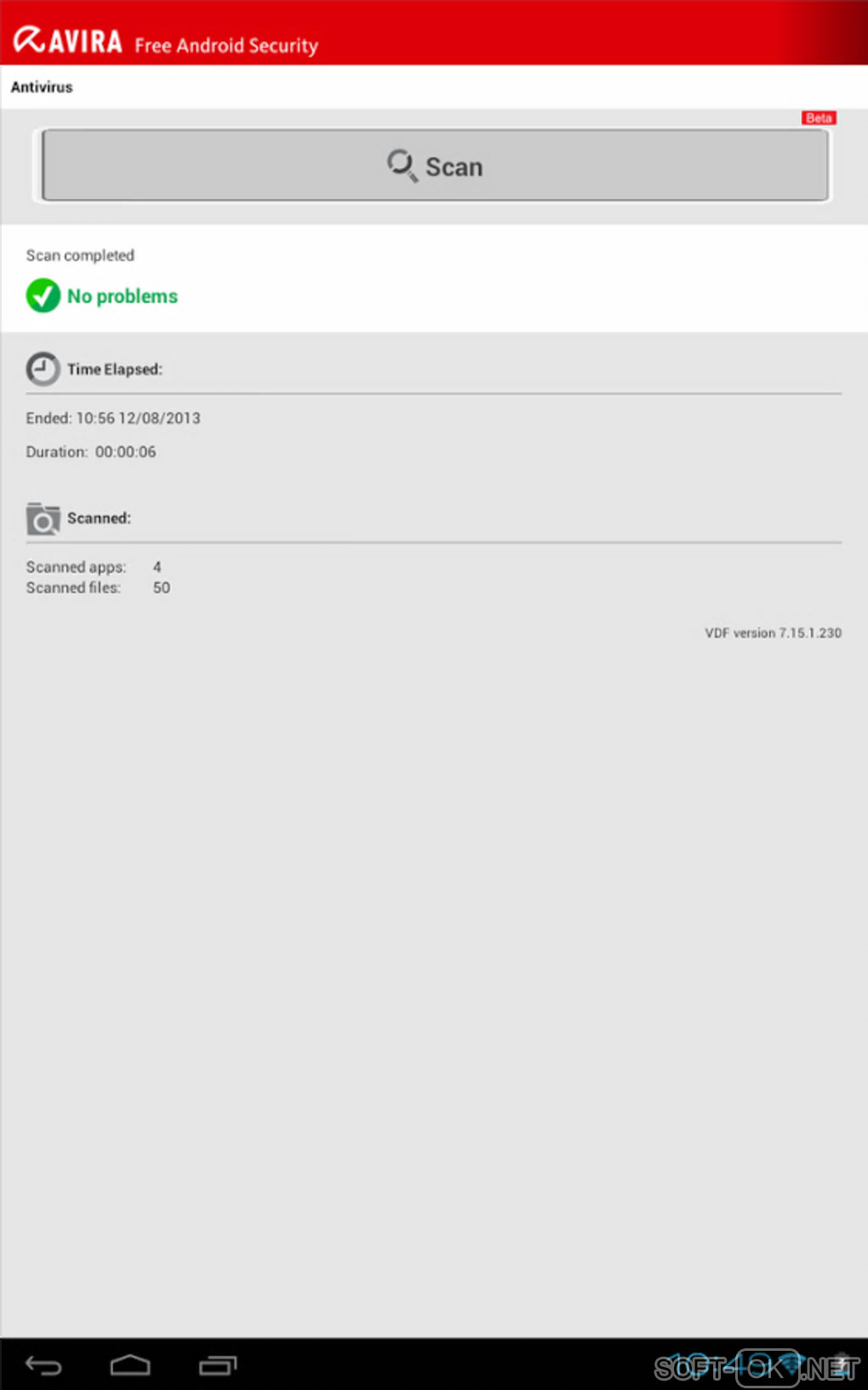Select the Antivirus section label

tap(42, 87)
